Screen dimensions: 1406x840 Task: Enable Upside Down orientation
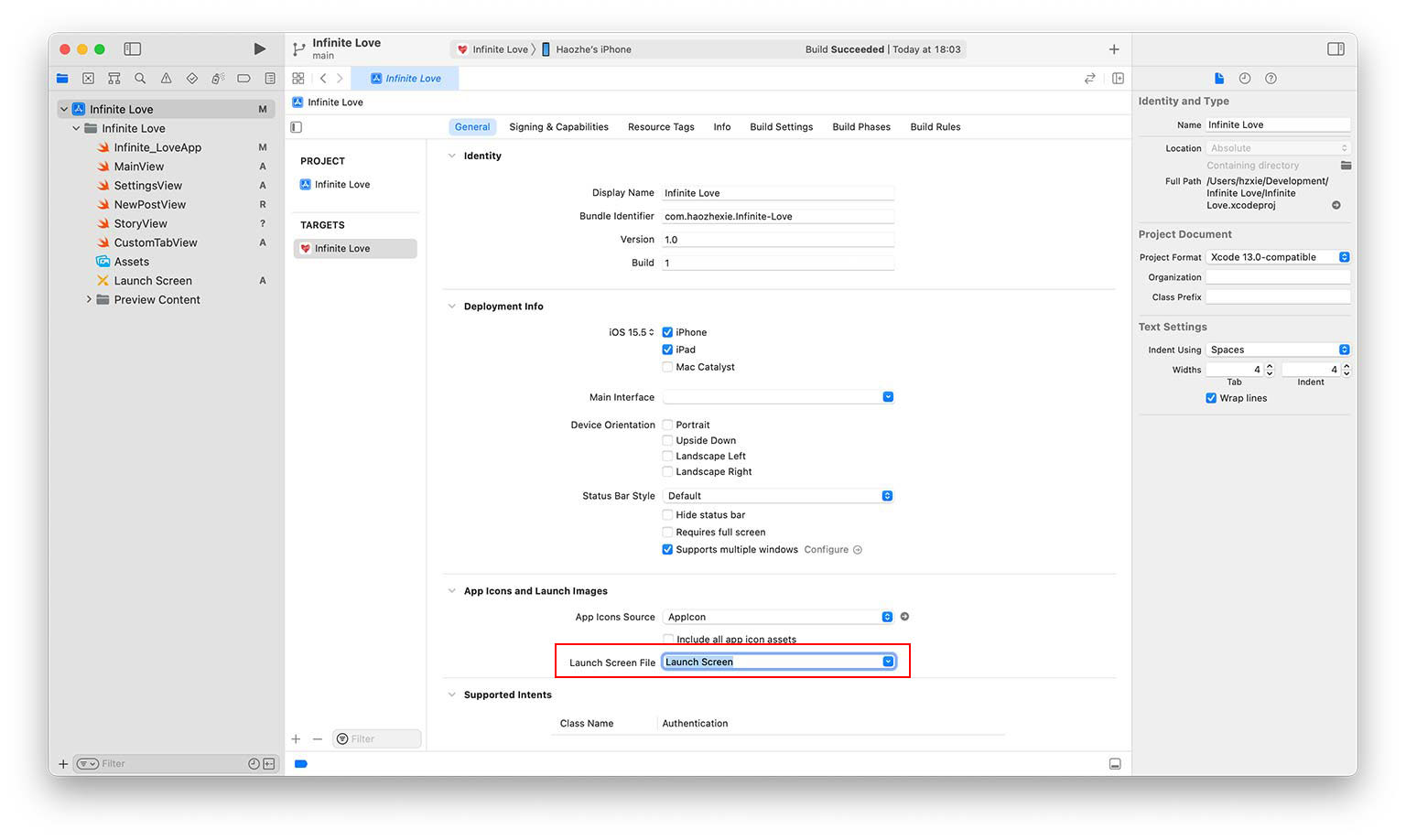[x=667, y=440]
